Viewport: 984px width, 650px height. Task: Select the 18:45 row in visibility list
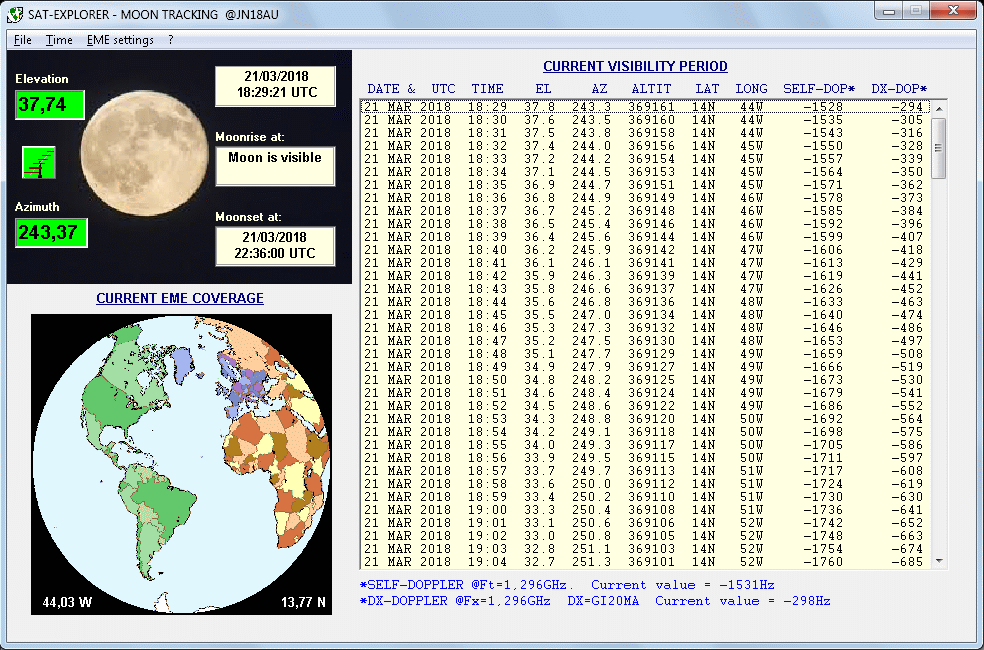click(645, 315)
